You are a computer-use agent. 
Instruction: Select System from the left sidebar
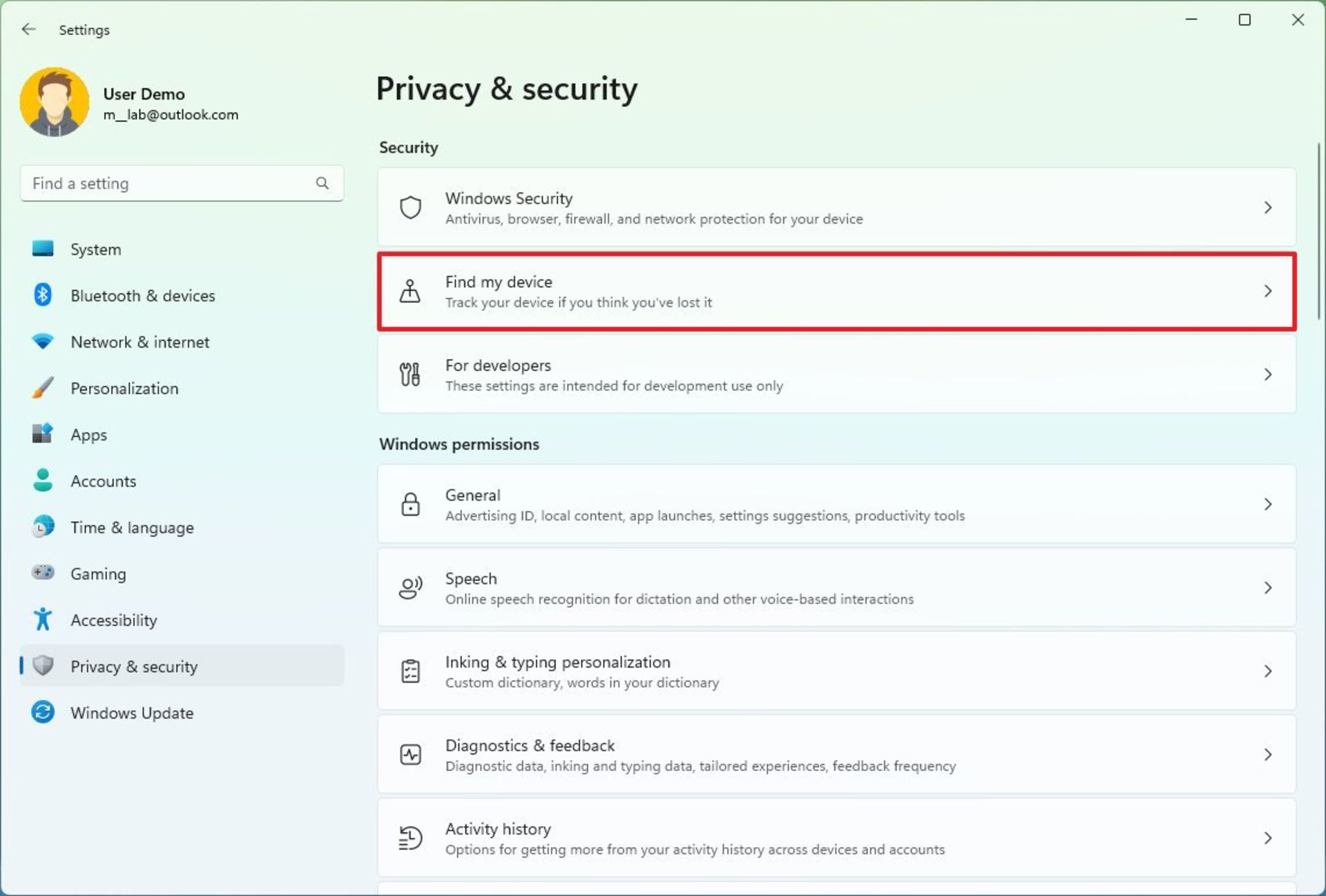tap(97, 249)
